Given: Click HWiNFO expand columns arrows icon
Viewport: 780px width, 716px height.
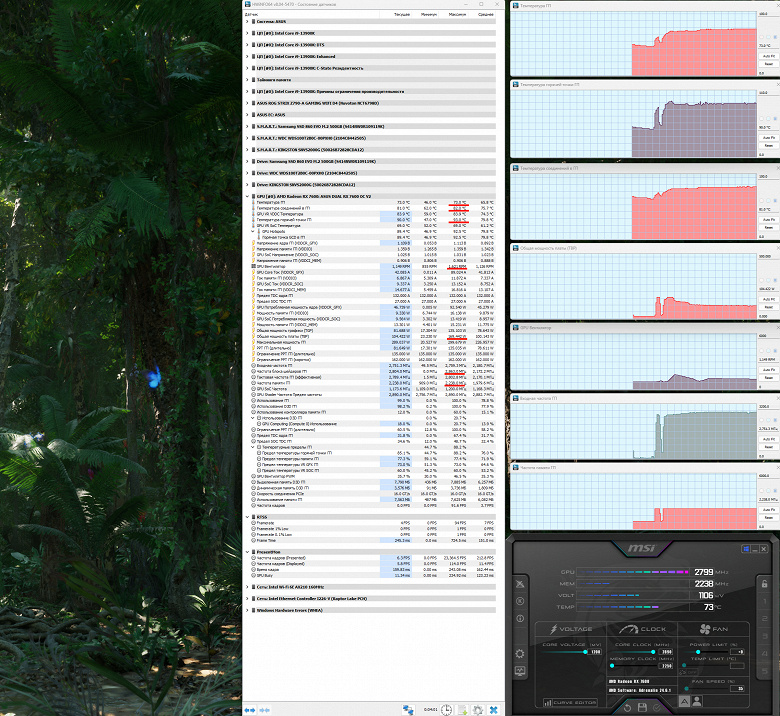Looking at the screenshot, I should coord(250,710).
